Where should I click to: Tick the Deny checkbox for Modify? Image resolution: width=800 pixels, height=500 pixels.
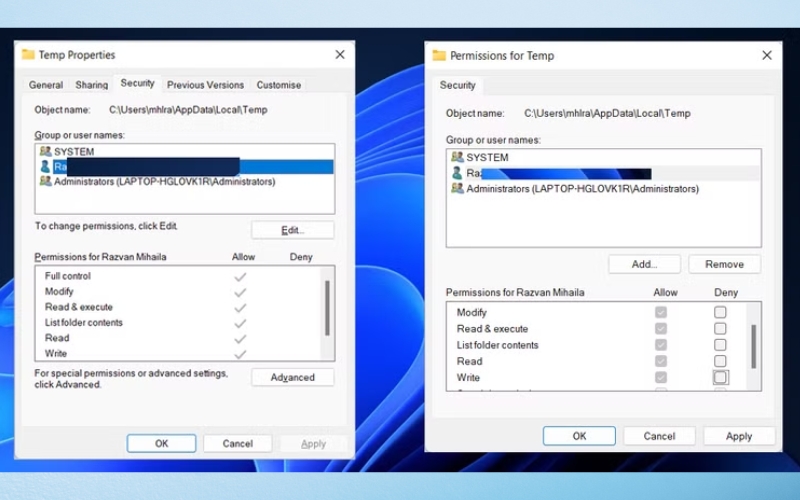point(720,313)
